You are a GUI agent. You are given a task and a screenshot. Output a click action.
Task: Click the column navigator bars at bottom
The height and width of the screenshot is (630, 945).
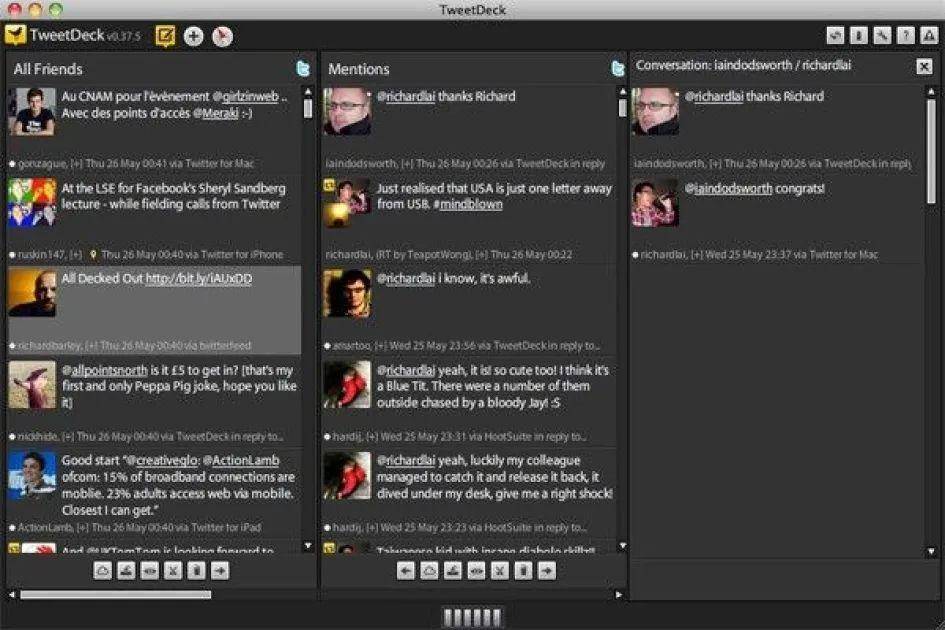pos(472,617)
